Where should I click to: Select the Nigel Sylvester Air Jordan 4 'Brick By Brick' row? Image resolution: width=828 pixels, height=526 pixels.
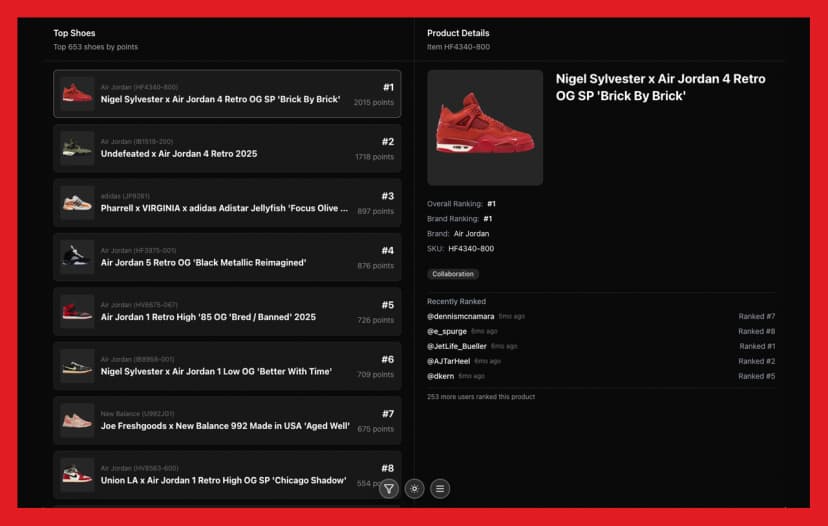coord(227,93)
